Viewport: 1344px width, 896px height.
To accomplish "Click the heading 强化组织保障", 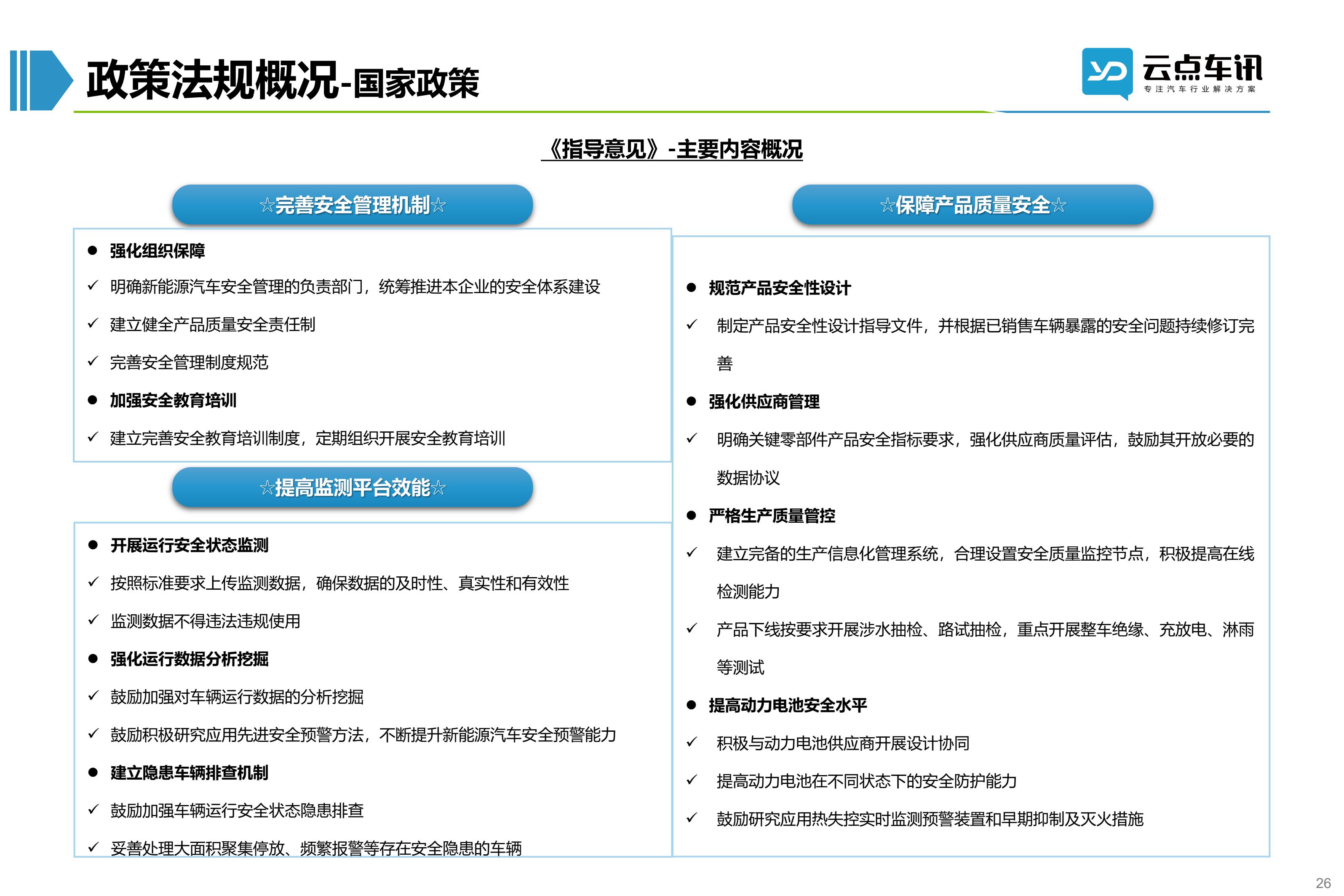I will (157, 251).
